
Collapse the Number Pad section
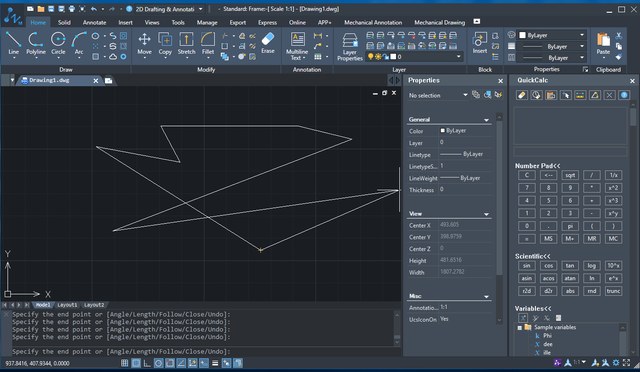(x=537, y=166)
